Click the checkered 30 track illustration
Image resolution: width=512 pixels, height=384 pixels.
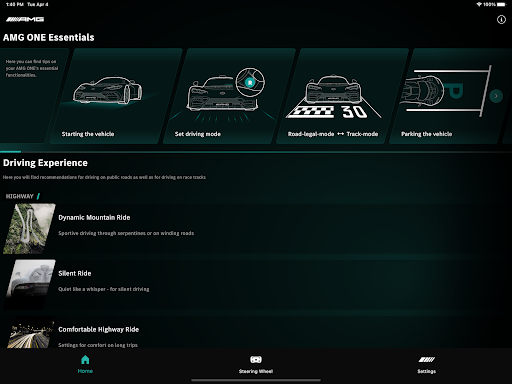point(333,97)
